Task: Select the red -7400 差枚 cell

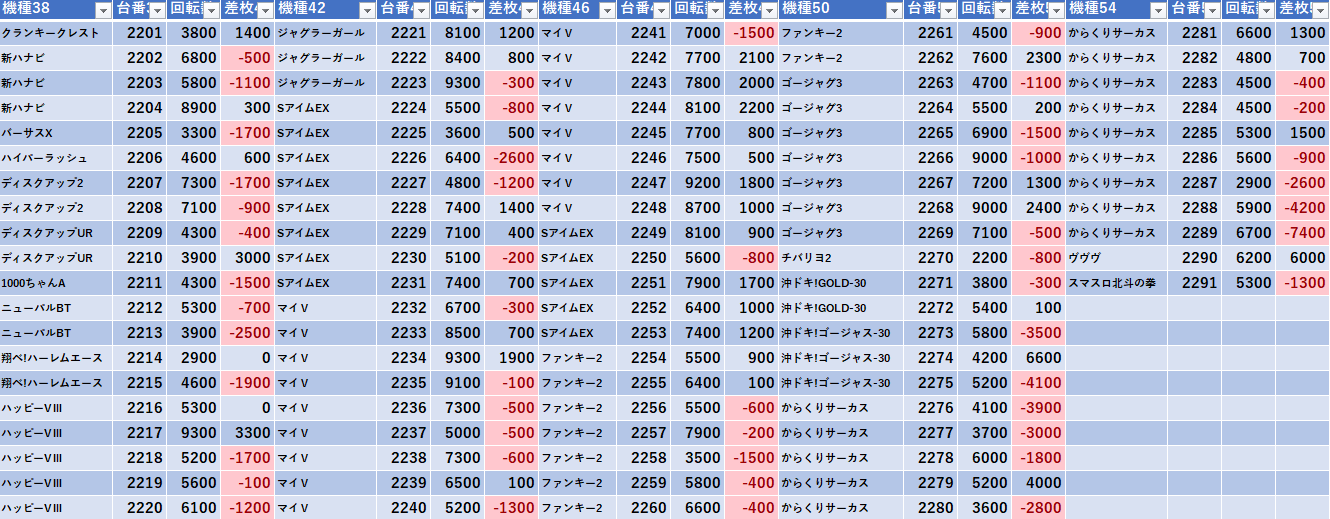Action: [x=1303, y=233]
